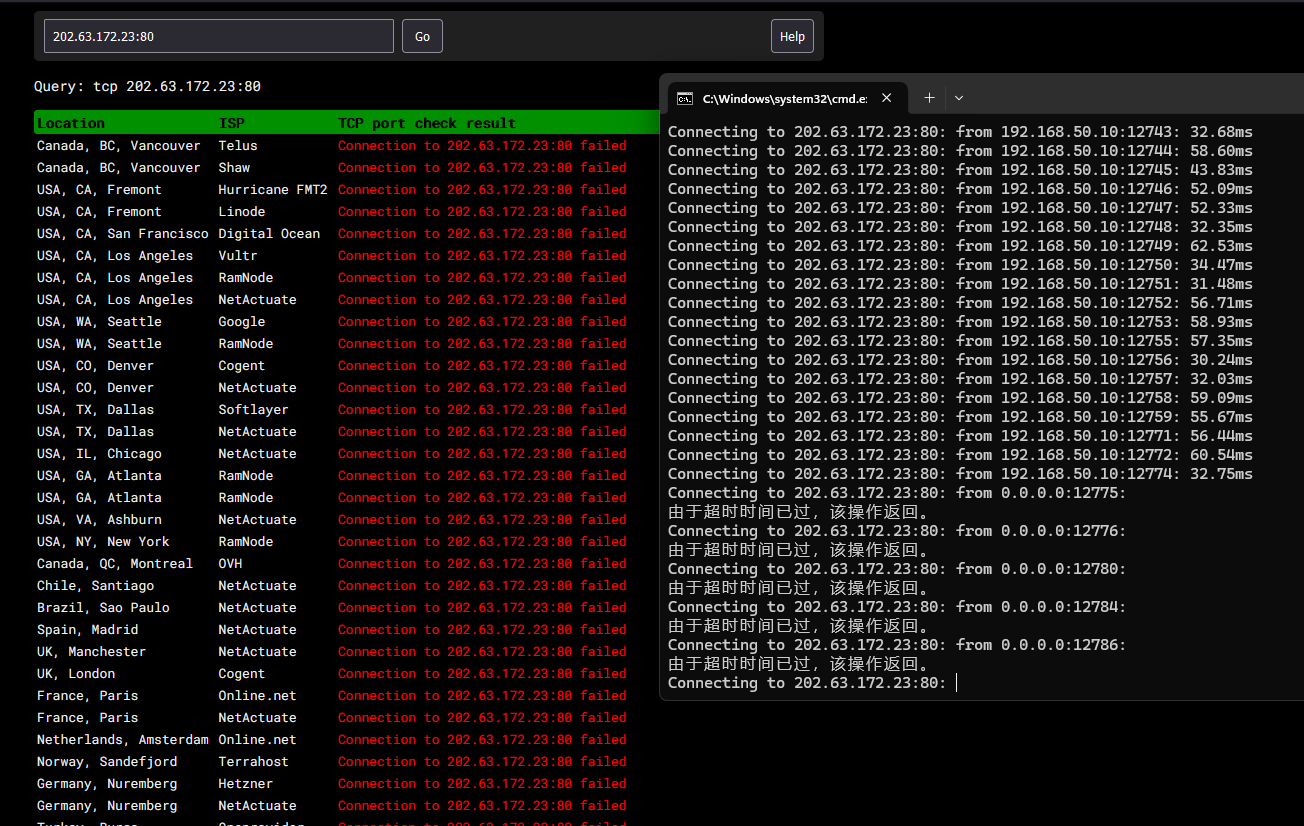
Task: Click the 'Terrahost' ISP entry
Action: [x=254, y=762]
